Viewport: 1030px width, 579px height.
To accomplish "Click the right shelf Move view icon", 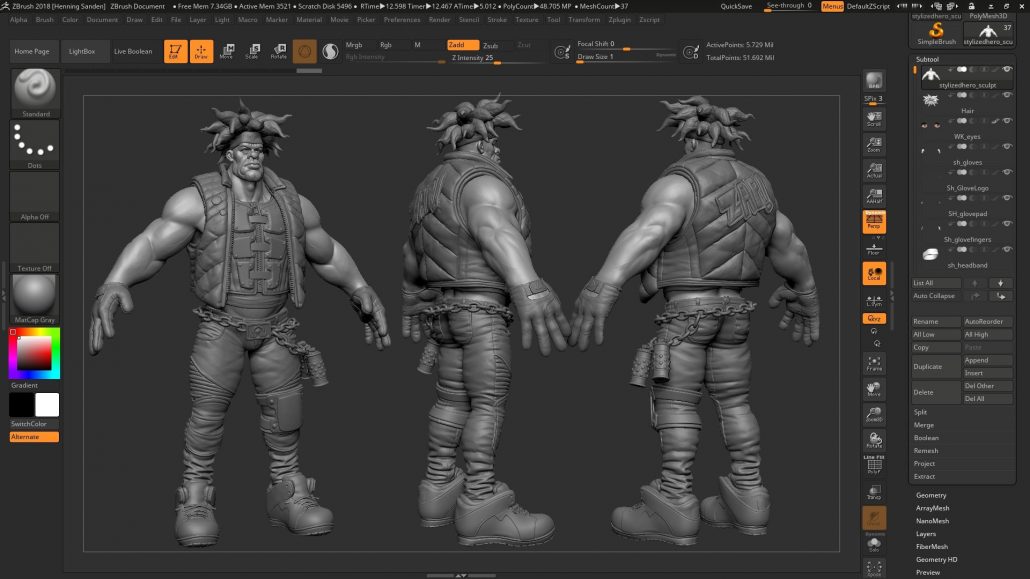I will 874,389.
